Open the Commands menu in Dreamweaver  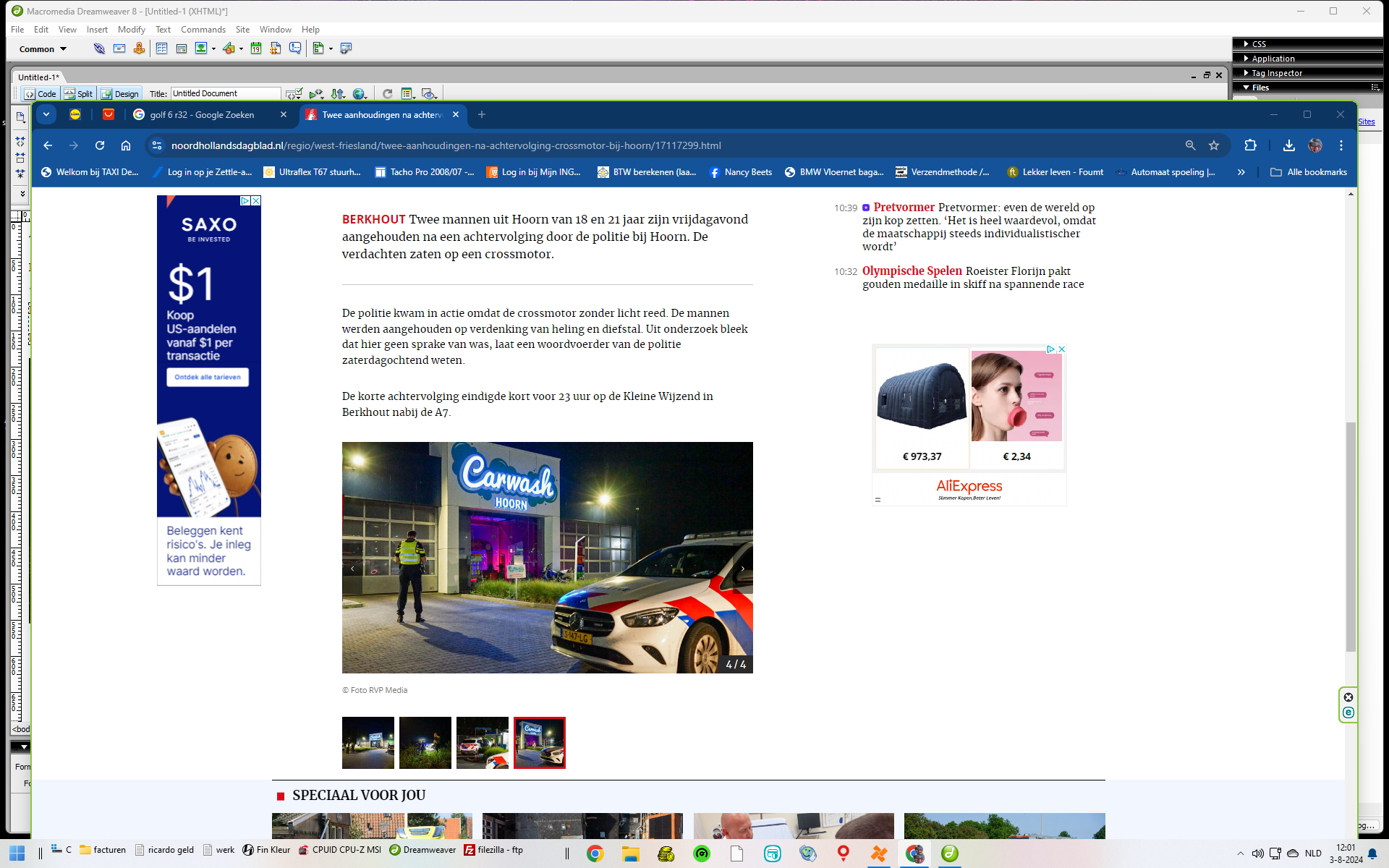(203, 30)
